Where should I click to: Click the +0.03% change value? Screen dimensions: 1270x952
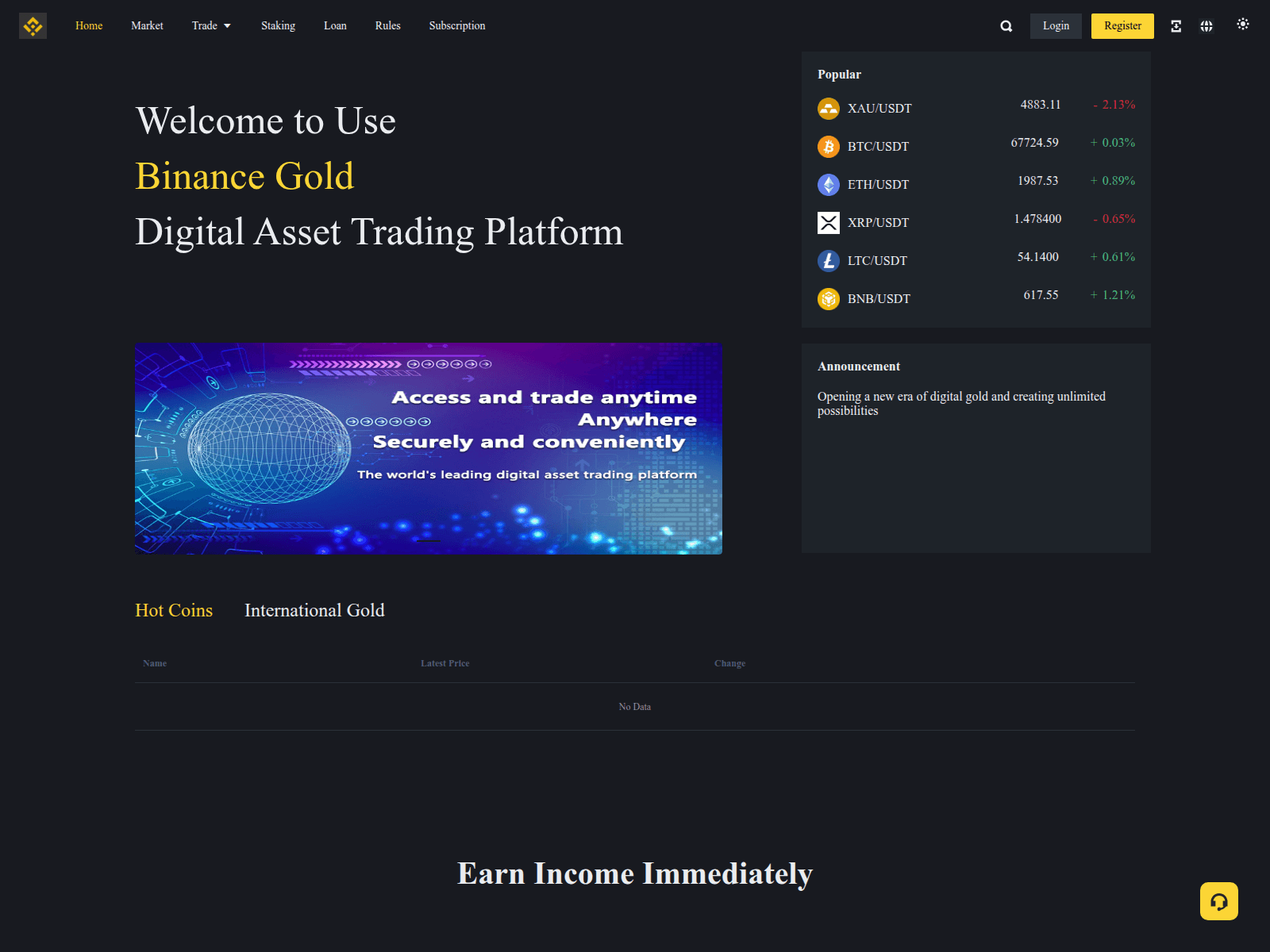click(1112, 143)
